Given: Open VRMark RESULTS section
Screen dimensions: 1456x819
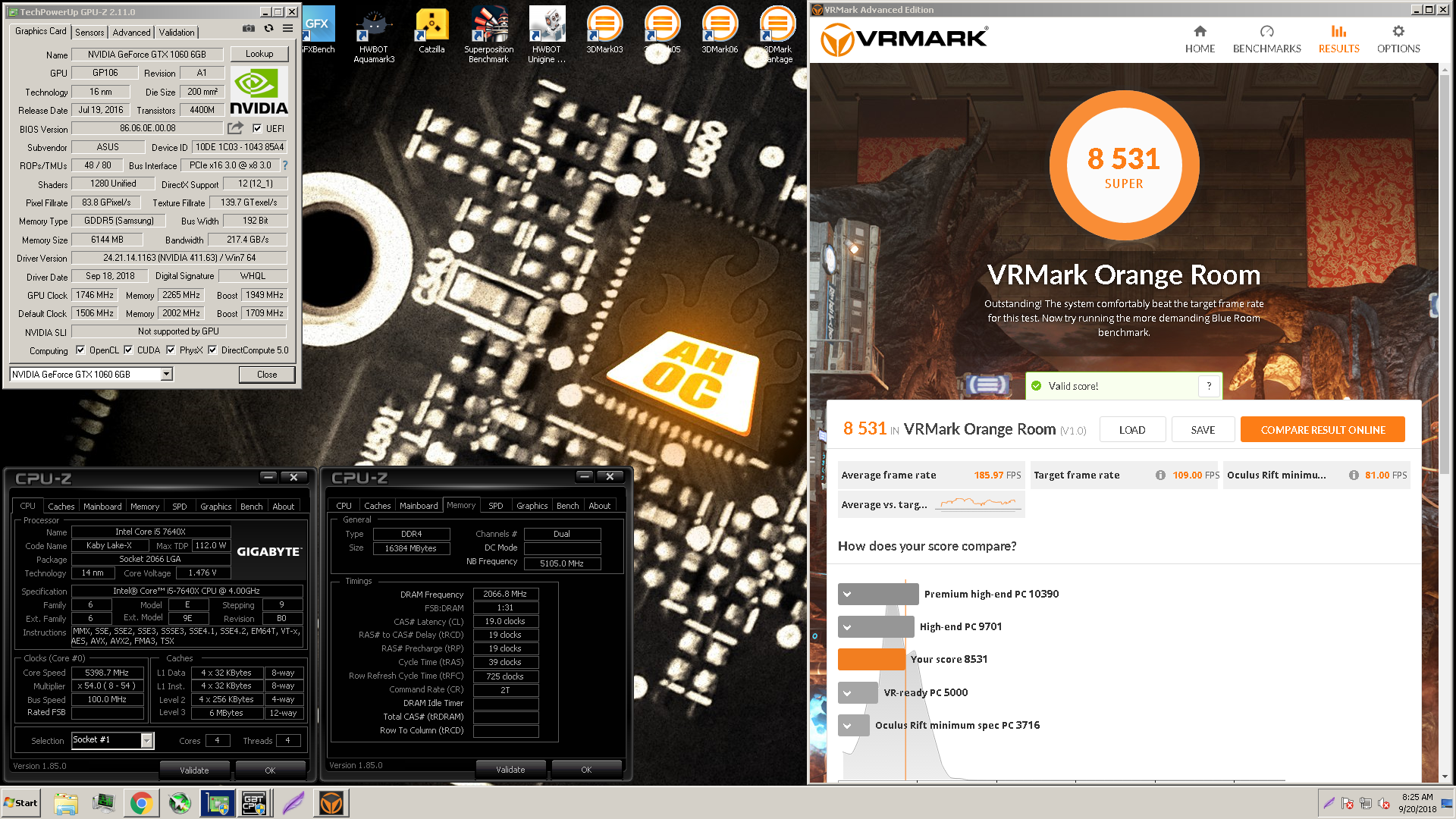Looking at the screenshot, I should (1338, 39).
